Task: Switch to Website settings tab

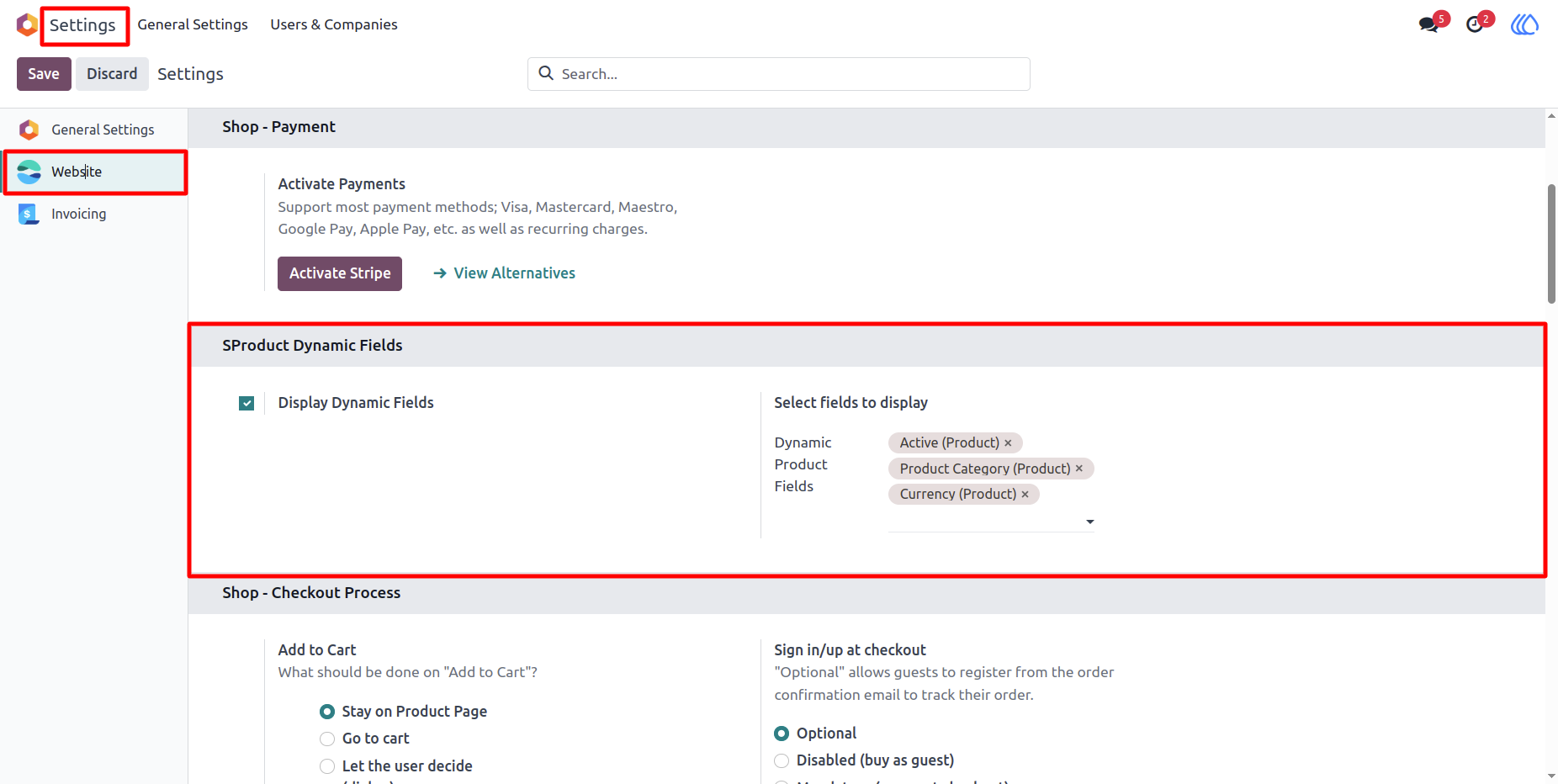Action: coord(94,172)
